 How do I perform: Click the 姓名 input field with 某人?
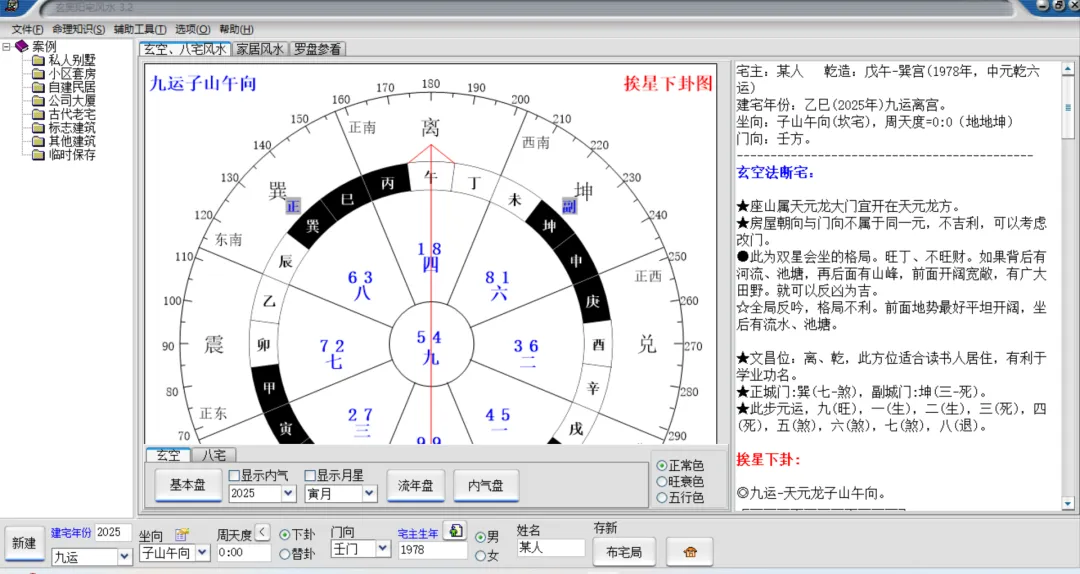tap(550, 548)
